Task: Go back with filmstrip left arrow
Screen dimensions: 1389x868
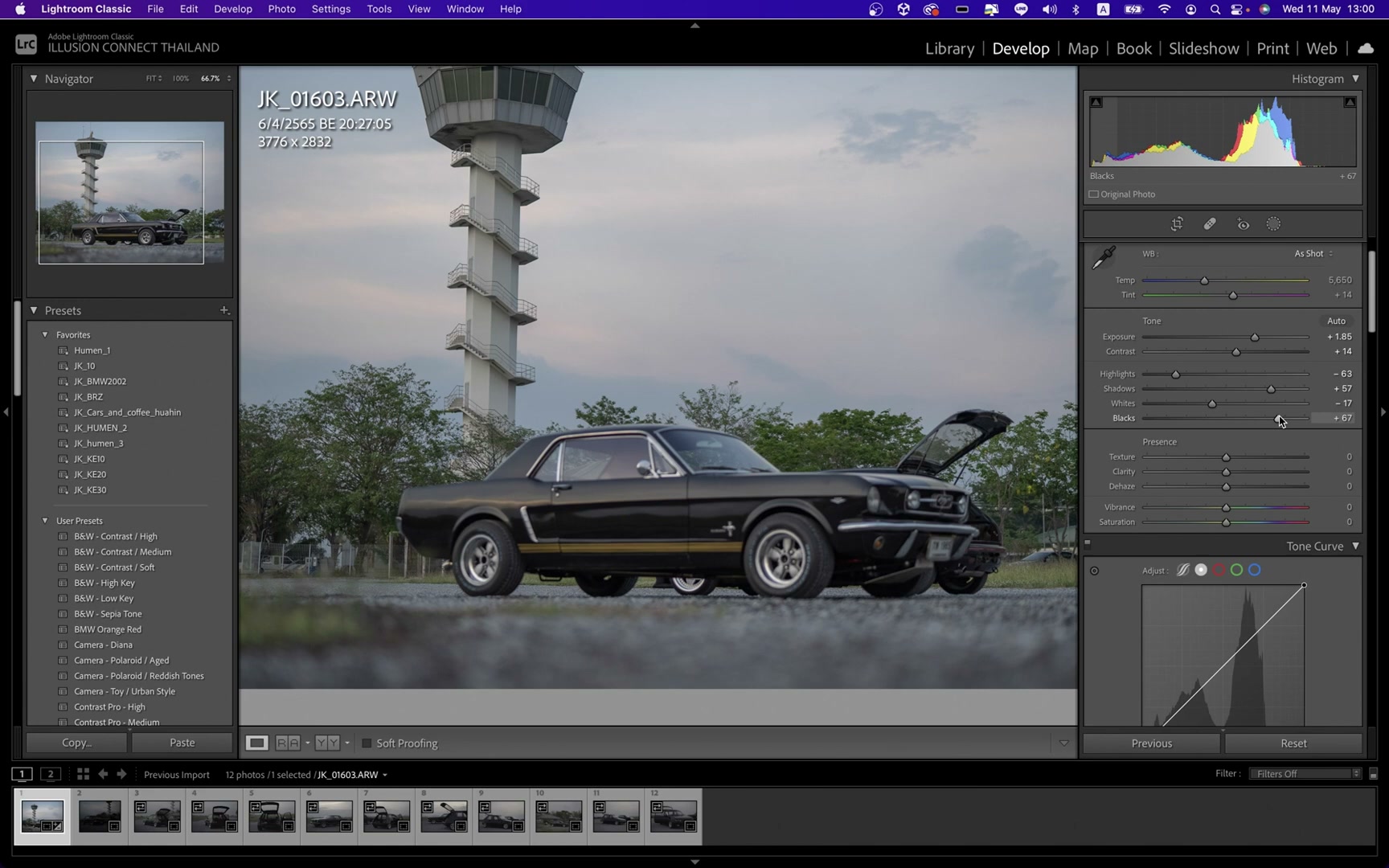Action: click(103, 774)
